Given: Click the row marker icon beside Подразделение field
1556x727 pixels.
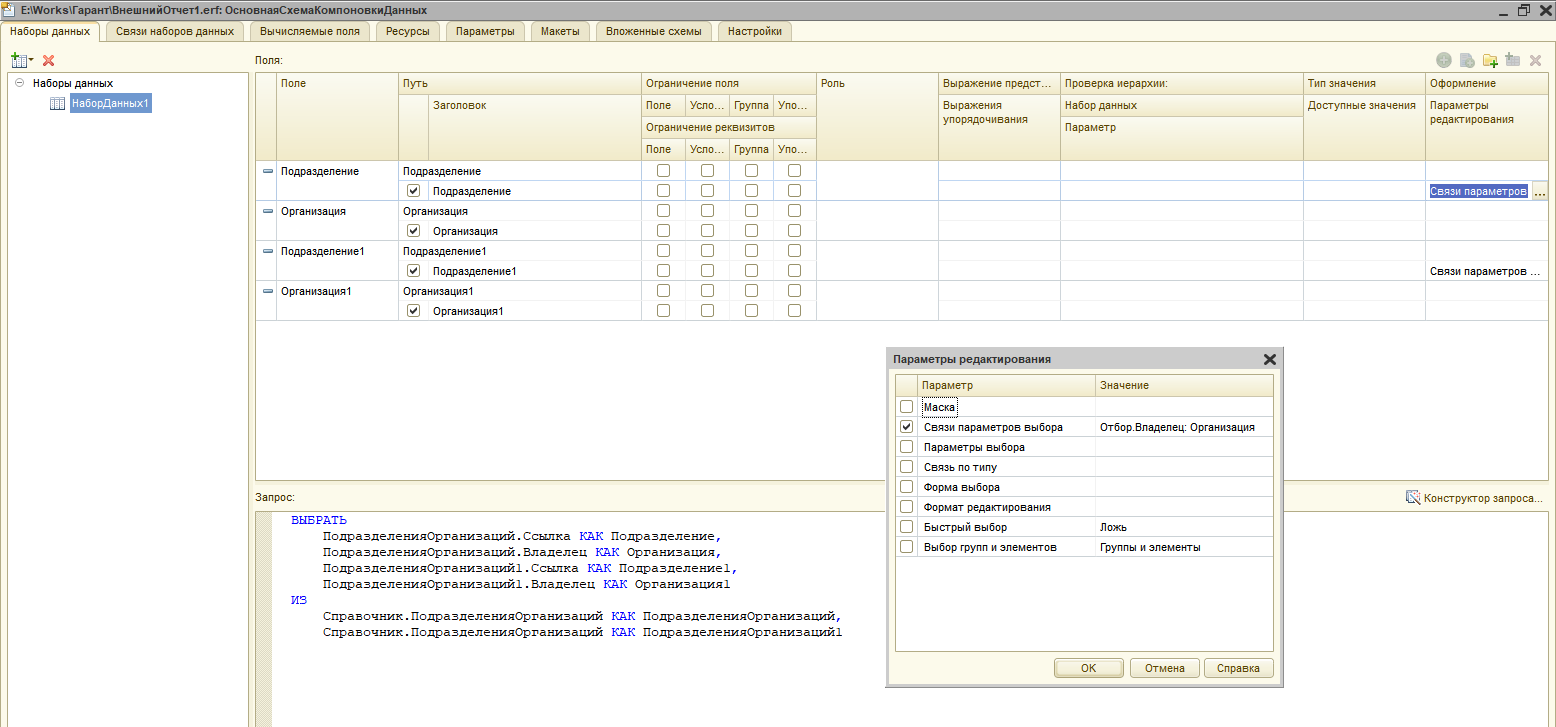Looking at the screenshot, I should tap(267, 171).
